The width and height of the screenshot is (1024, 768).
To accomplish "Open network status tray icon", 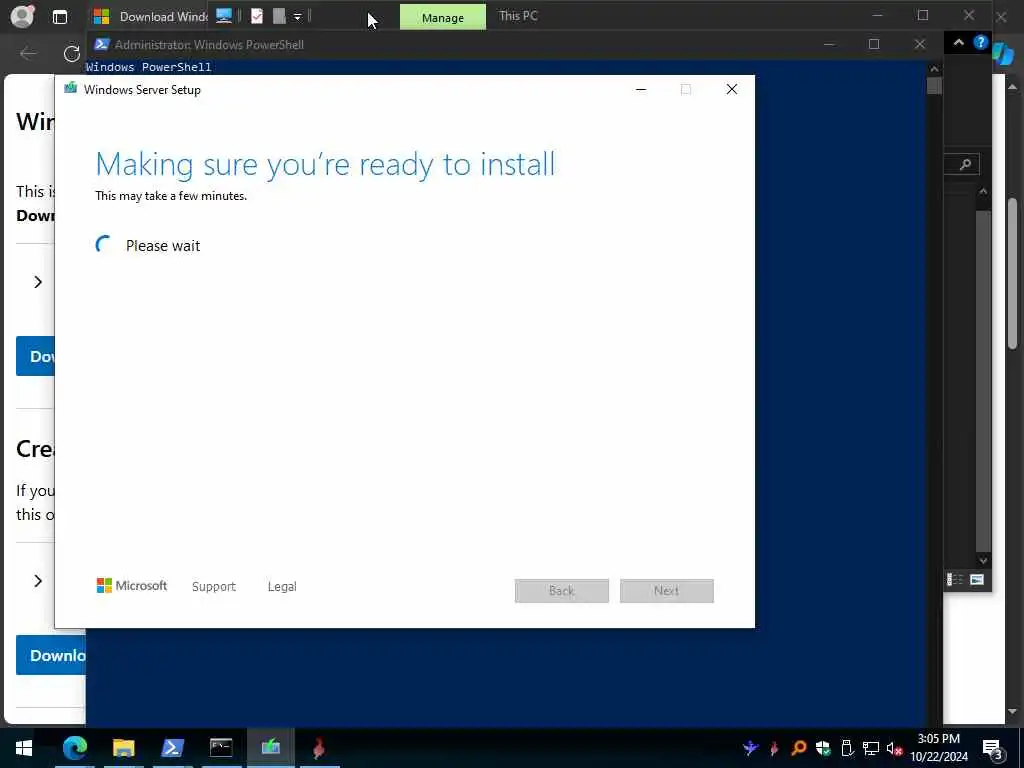I will (871, 748).
